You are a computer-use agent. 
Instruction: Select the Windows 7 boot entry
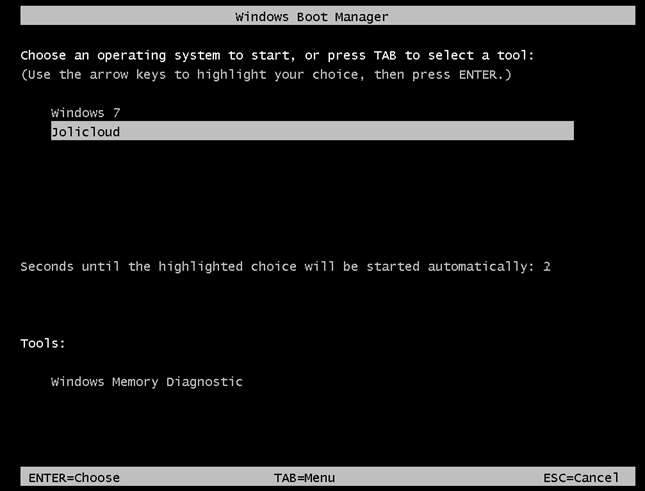click(86, 113)
